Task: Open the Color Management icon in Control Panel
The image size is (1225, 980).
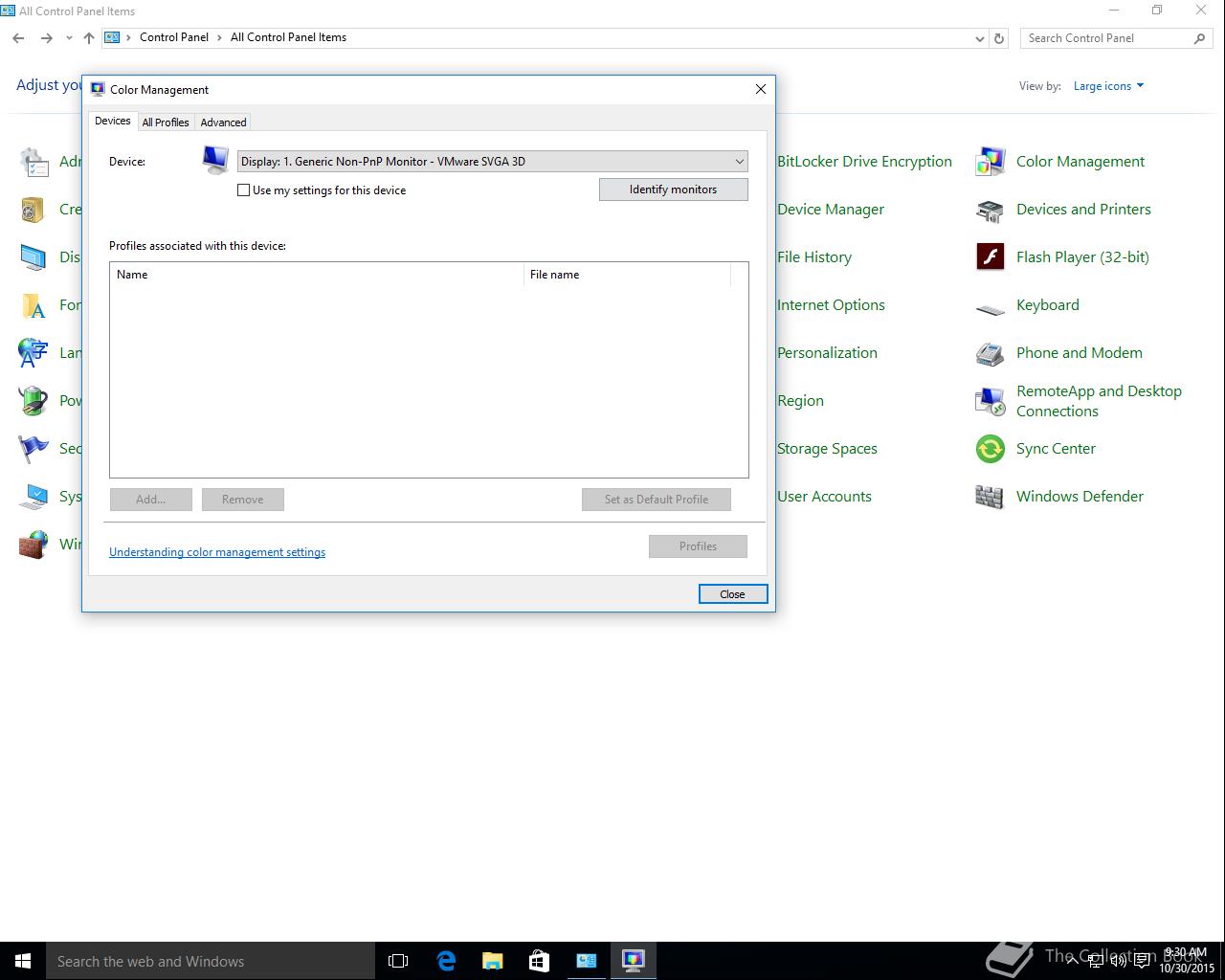Action: coord(990,162)
